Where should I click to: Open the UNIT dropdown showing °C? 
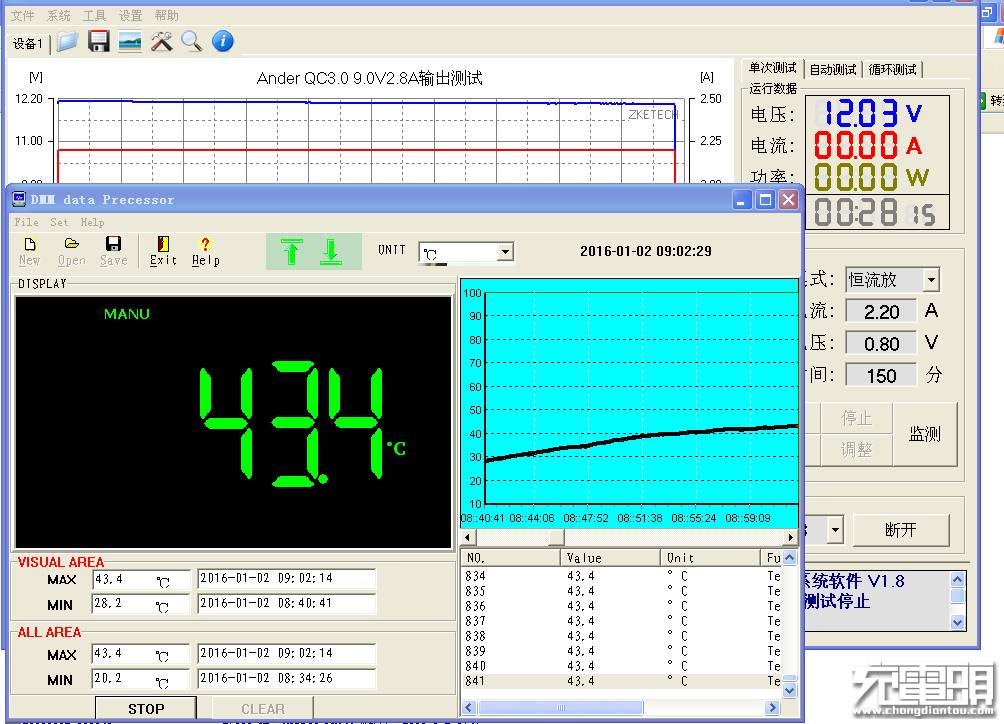point(505,252)
